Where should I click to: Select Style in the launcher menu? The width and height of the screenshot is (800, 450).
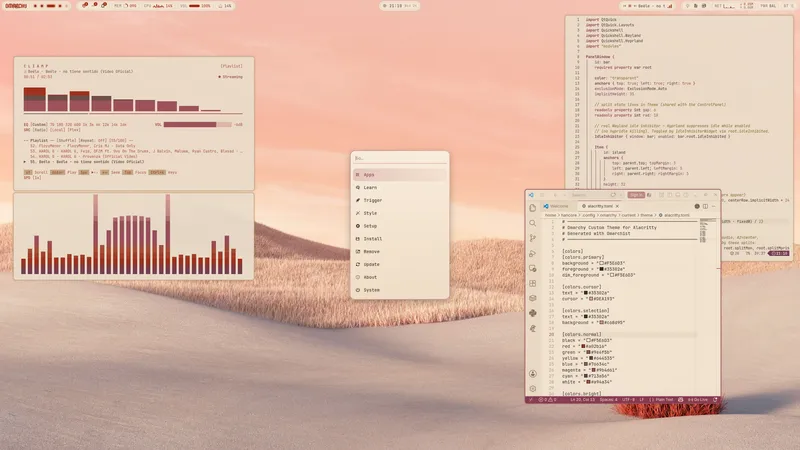click(x=399, y=213)
